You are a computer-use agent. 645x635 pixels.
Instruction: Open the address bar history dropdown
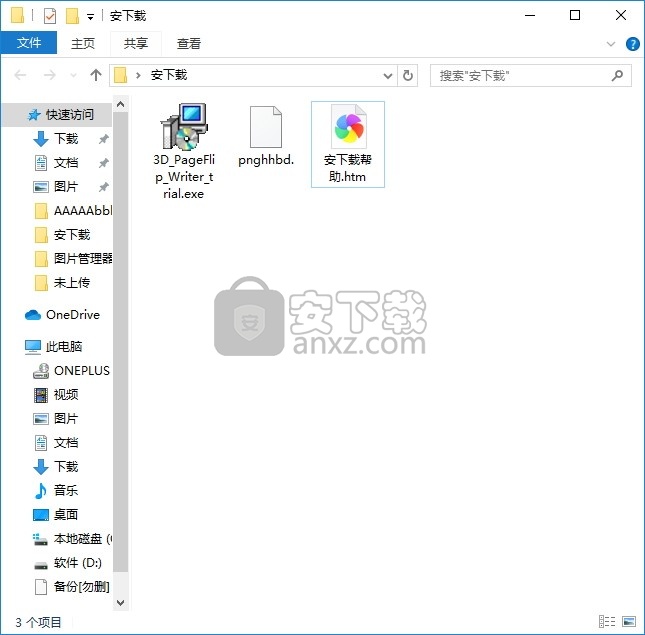[387, 76]
